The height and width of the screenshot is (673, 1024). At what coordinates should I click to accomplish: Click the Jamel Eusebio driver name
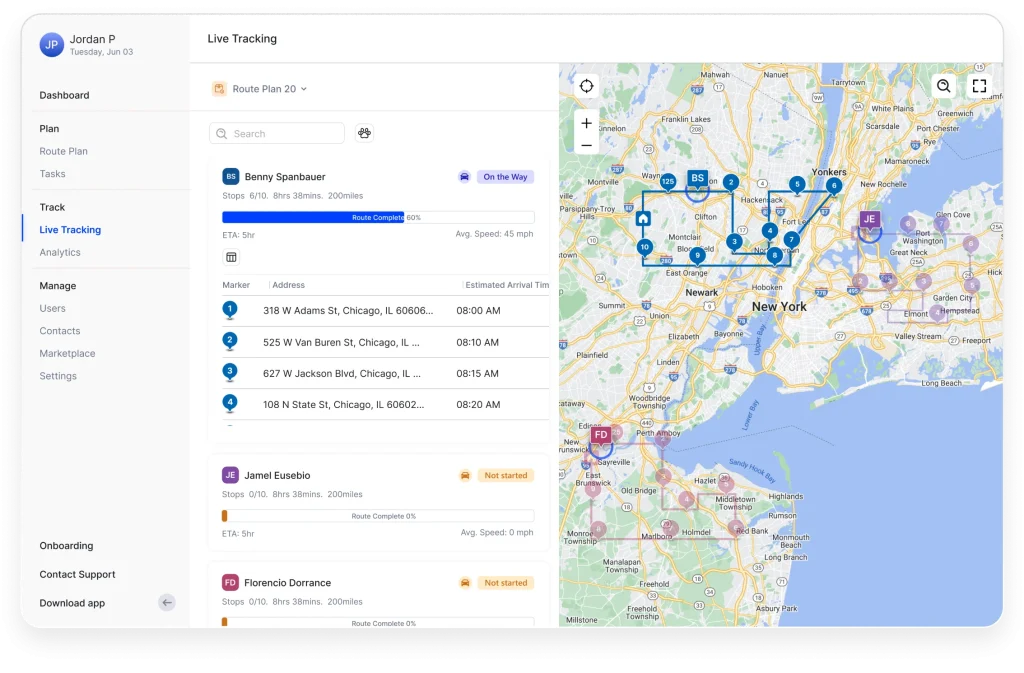click(277, 475)
